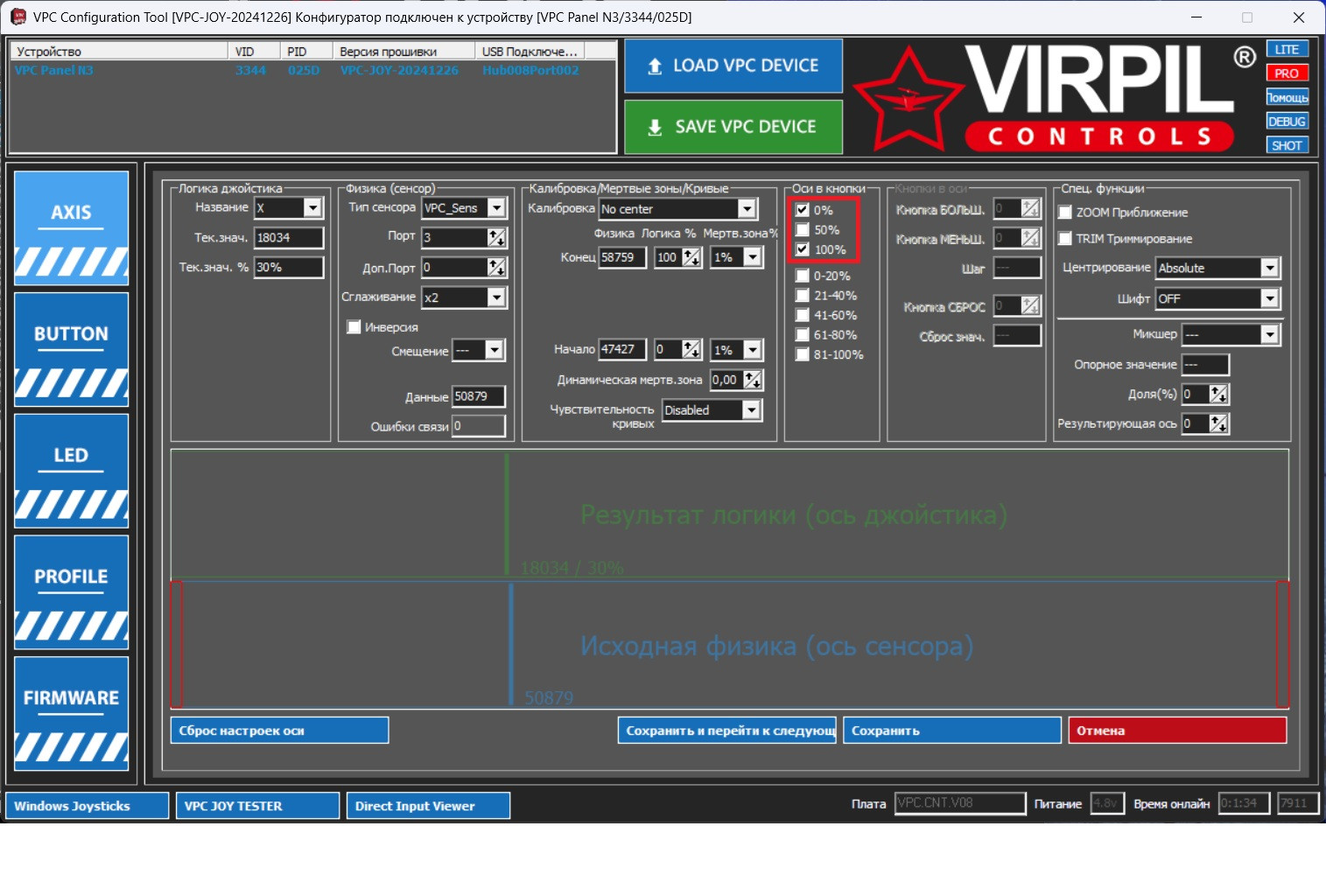Screen dimensions: 1326x896
Task: Click the Данные sensor data field
Action: point(479,396)
